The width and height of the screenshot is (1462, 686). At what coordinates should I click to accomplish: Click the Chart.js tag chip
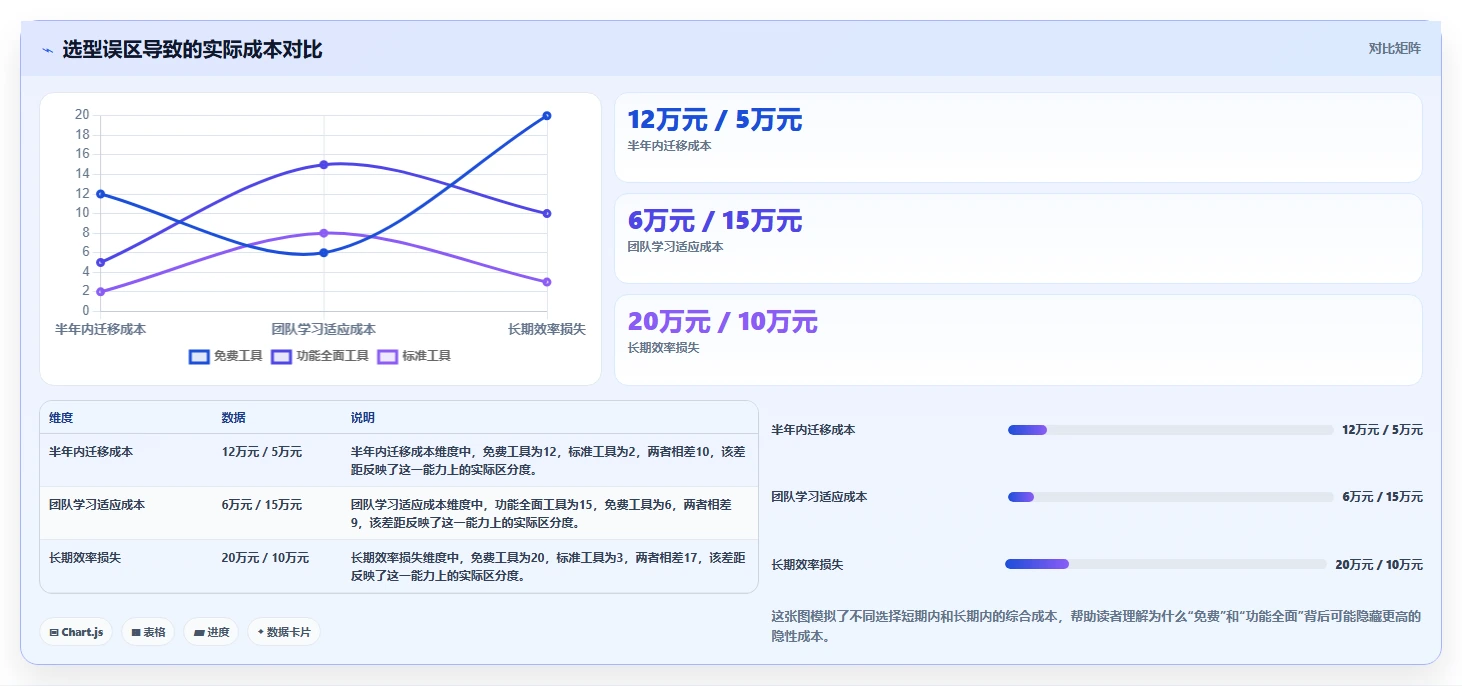[x=76, y=632]
